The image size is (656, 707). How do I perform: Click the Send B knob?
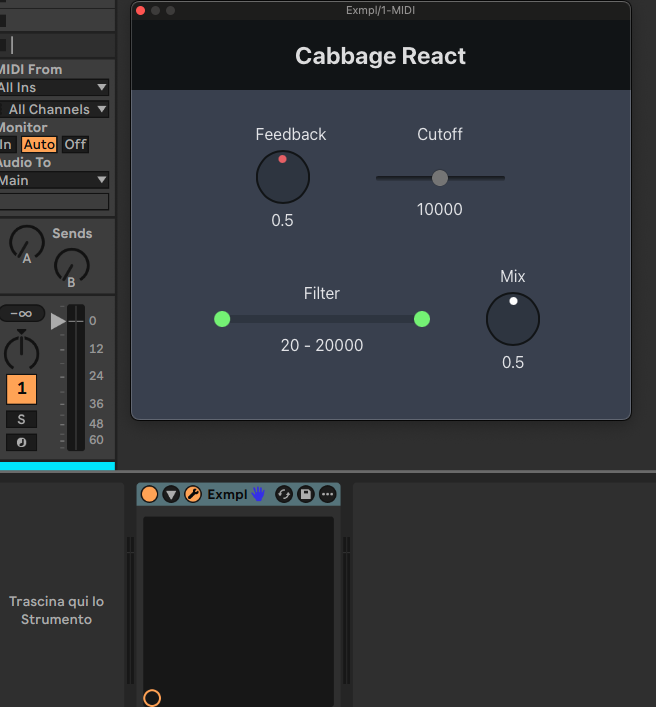(71, 265)
